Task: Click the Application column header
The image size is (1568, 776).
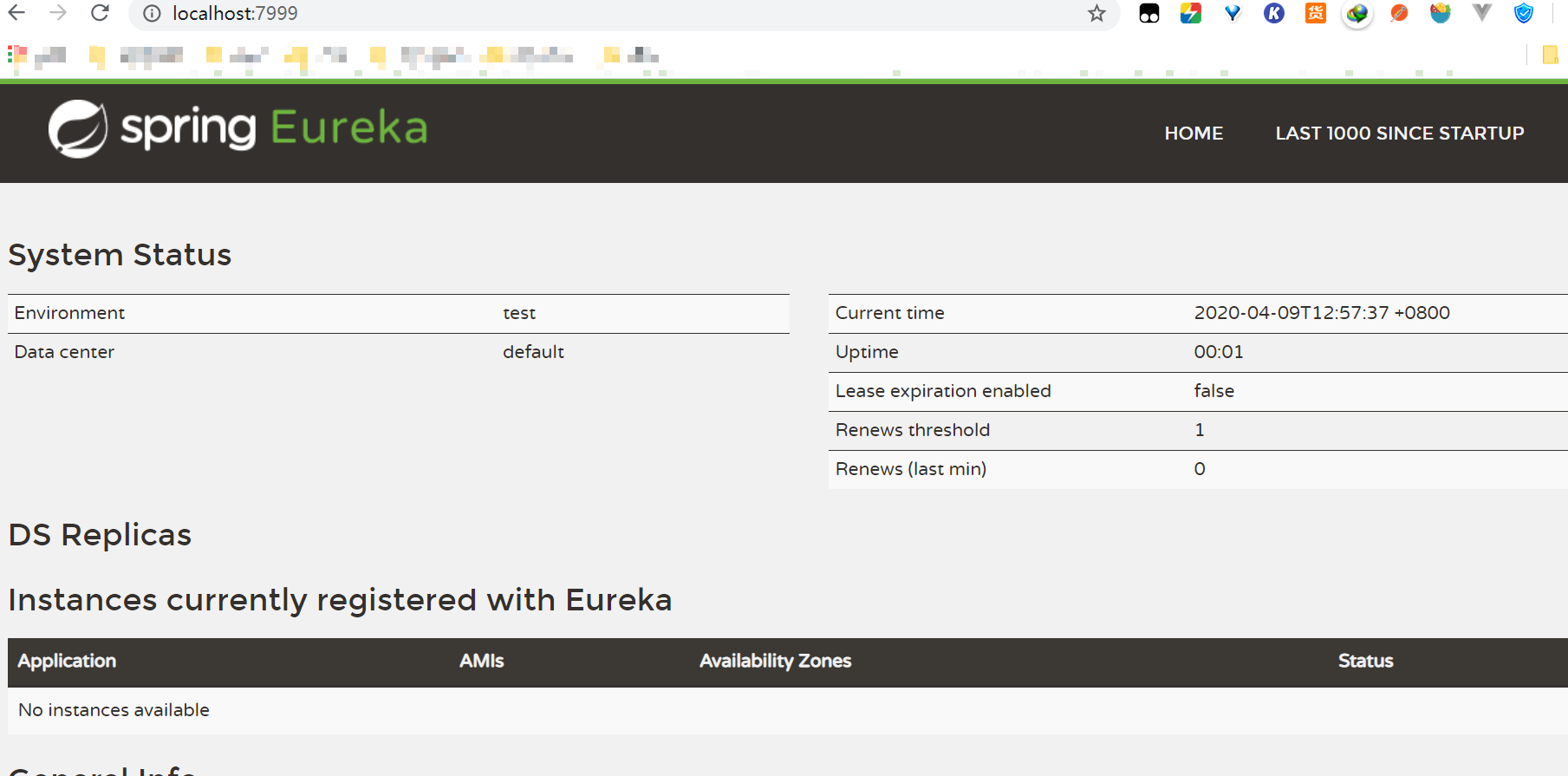Action: (67, 661)
